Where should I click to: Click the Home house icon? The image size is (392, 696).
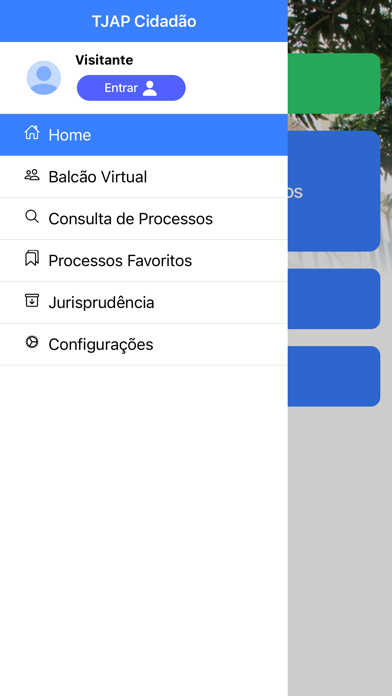click(x=32, y=133)
